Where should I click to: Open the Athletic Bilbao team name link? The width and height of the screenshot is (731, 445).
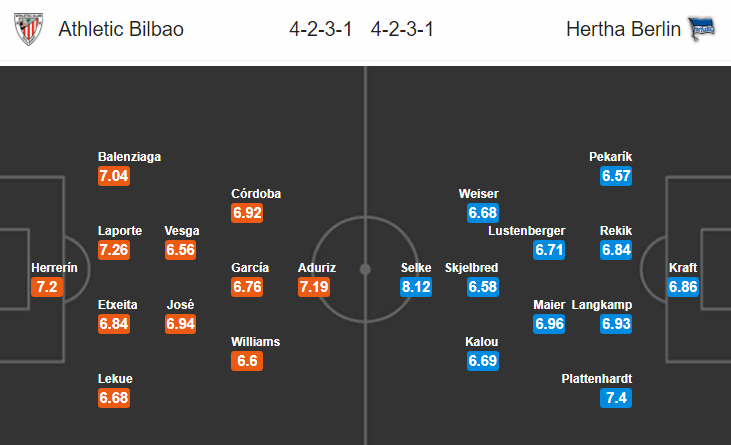[121, 29]
